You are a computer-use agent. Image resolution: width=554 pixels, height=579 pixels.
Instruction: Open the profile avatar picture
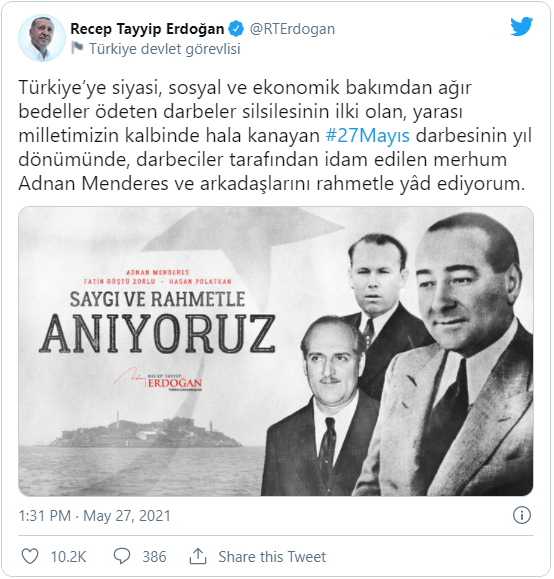41,38
